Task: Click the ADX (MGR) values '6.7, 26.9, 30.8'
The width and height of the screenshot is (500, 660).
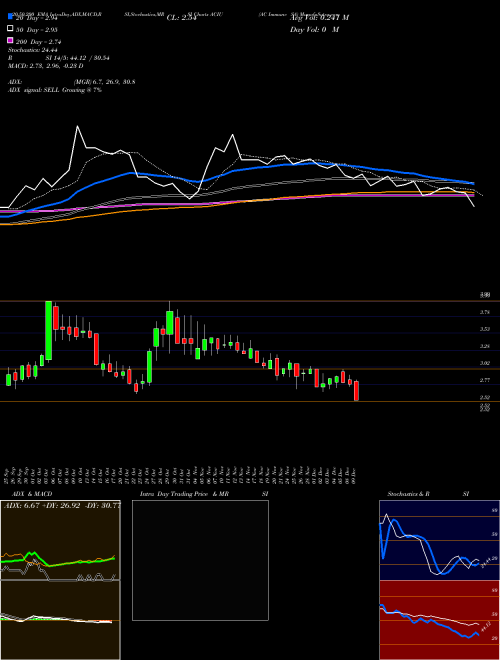Action: [x=114, y=82]
